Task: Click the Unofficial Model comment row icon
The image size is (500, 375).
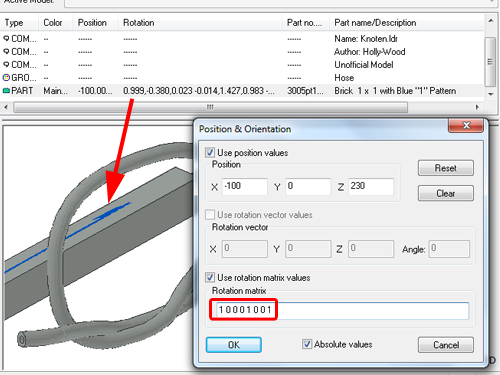Action: 6,65
